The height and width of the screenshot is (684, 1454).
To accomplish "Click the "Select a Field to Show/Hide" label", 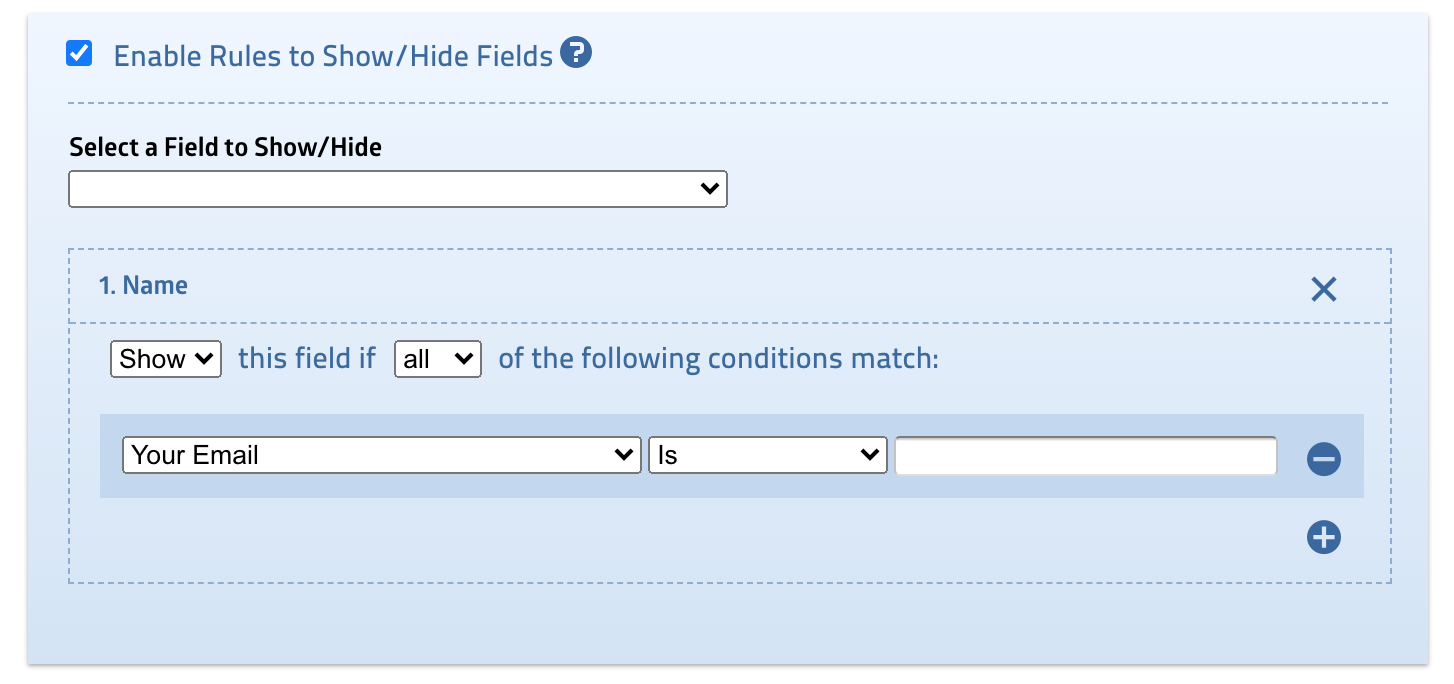I will [225, 148].
